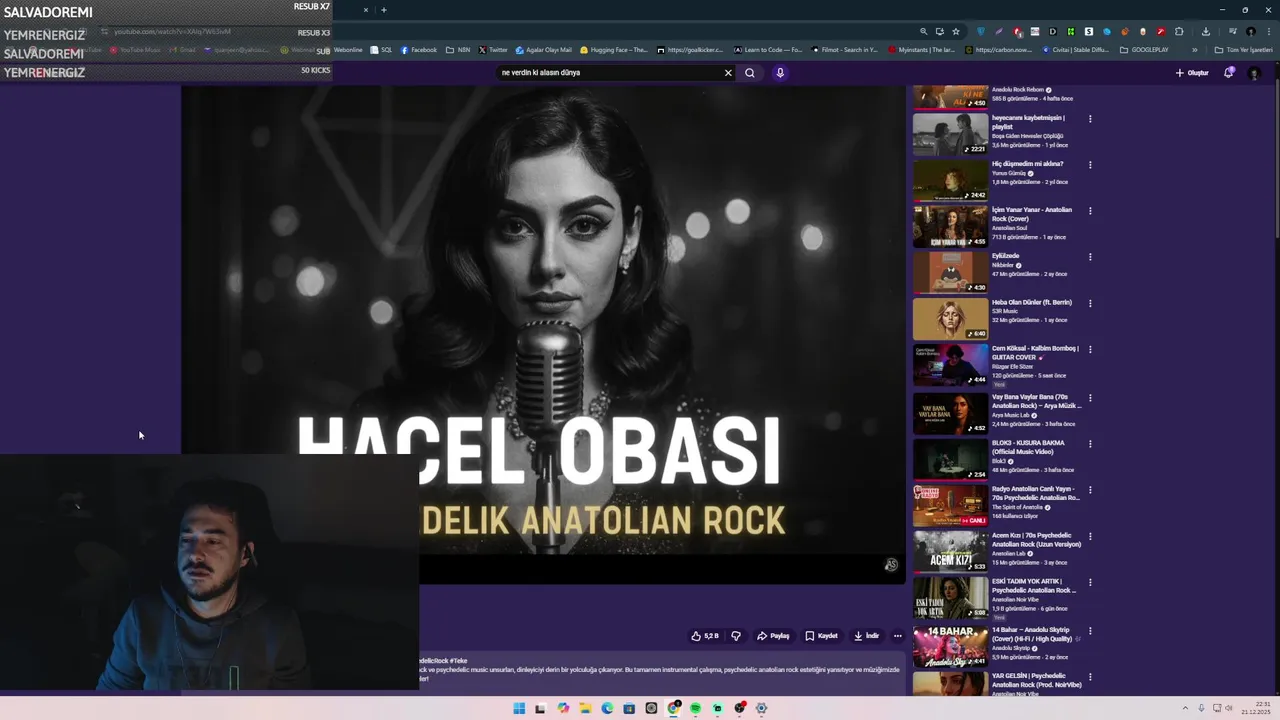Open more actions ellipsis under the video
Screen dimensions: 1280x720
pyautogui.click(x=897, y=636)
